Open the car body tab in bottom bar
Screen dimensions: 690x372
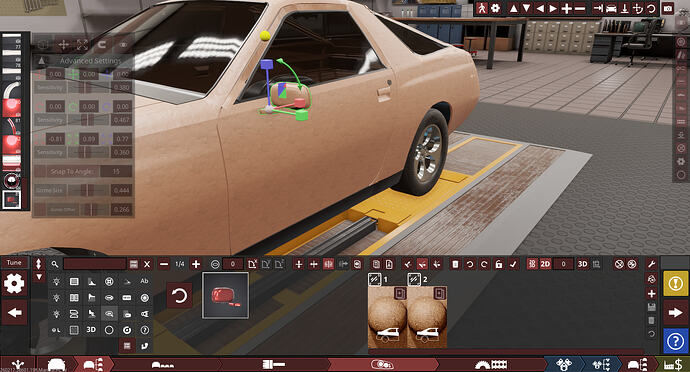(56, 365)
